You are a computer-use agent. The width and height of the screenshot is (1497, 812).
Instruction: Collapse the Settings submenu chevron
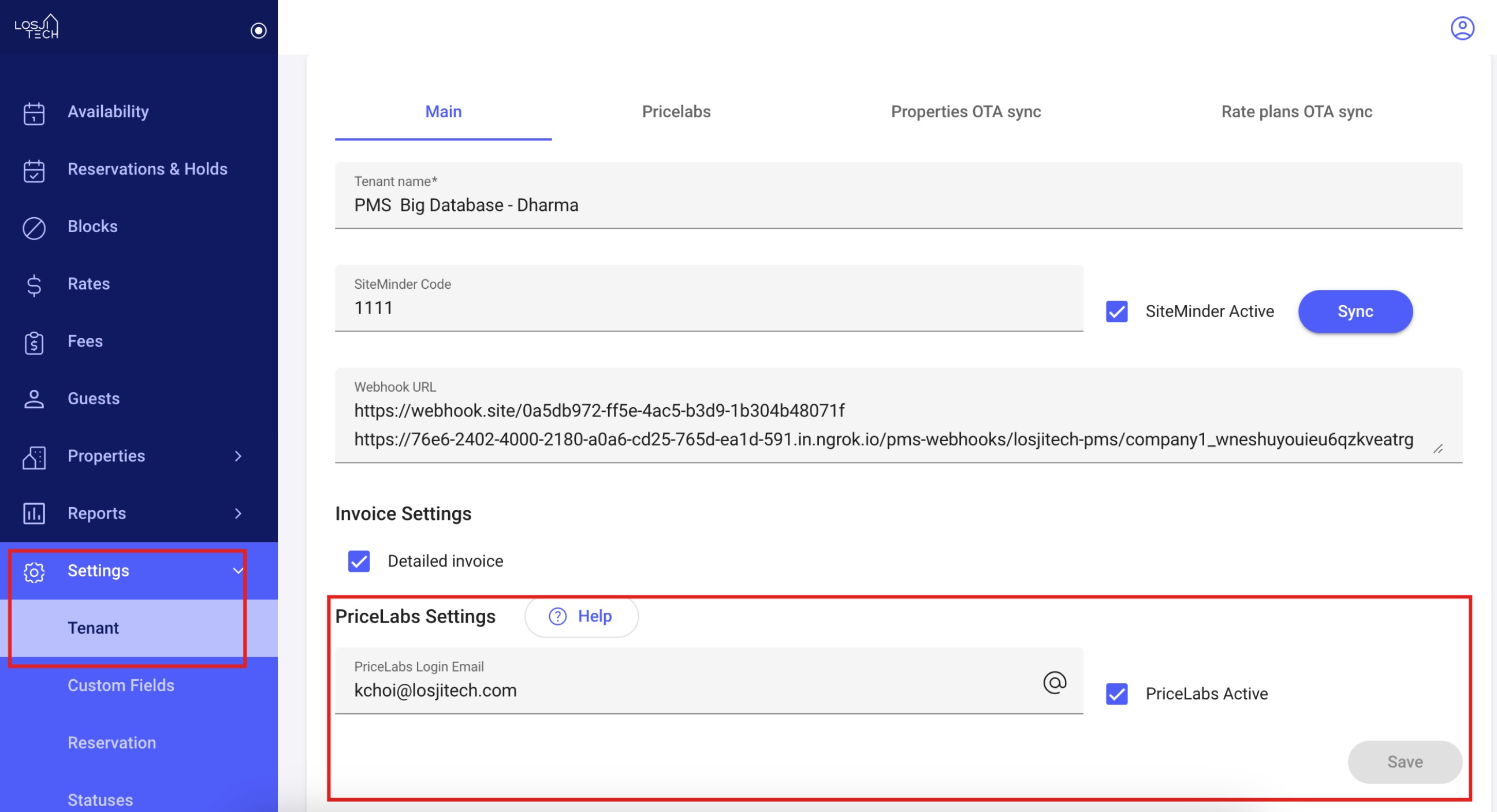click(238, 571)
